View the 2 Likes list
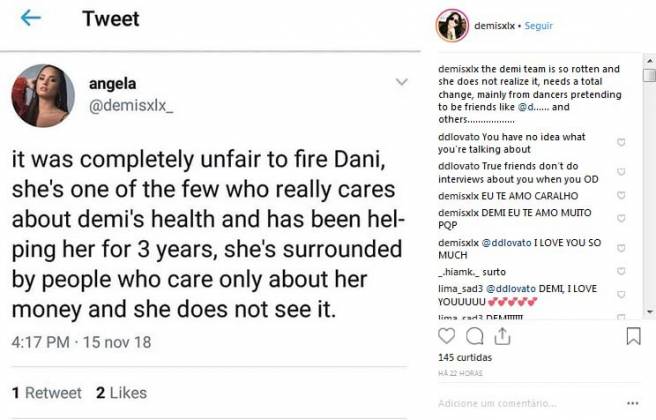Image resolution: width=656 pixels, height=420 pixels. click(121, 393)
